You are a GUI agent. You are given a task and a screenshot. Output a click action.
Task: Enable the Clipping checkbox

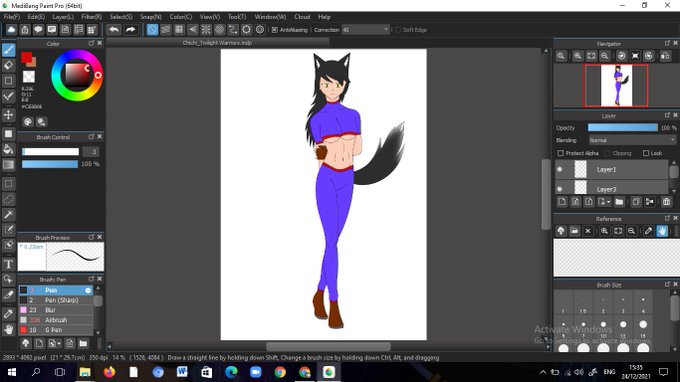[x=608, y=153]
